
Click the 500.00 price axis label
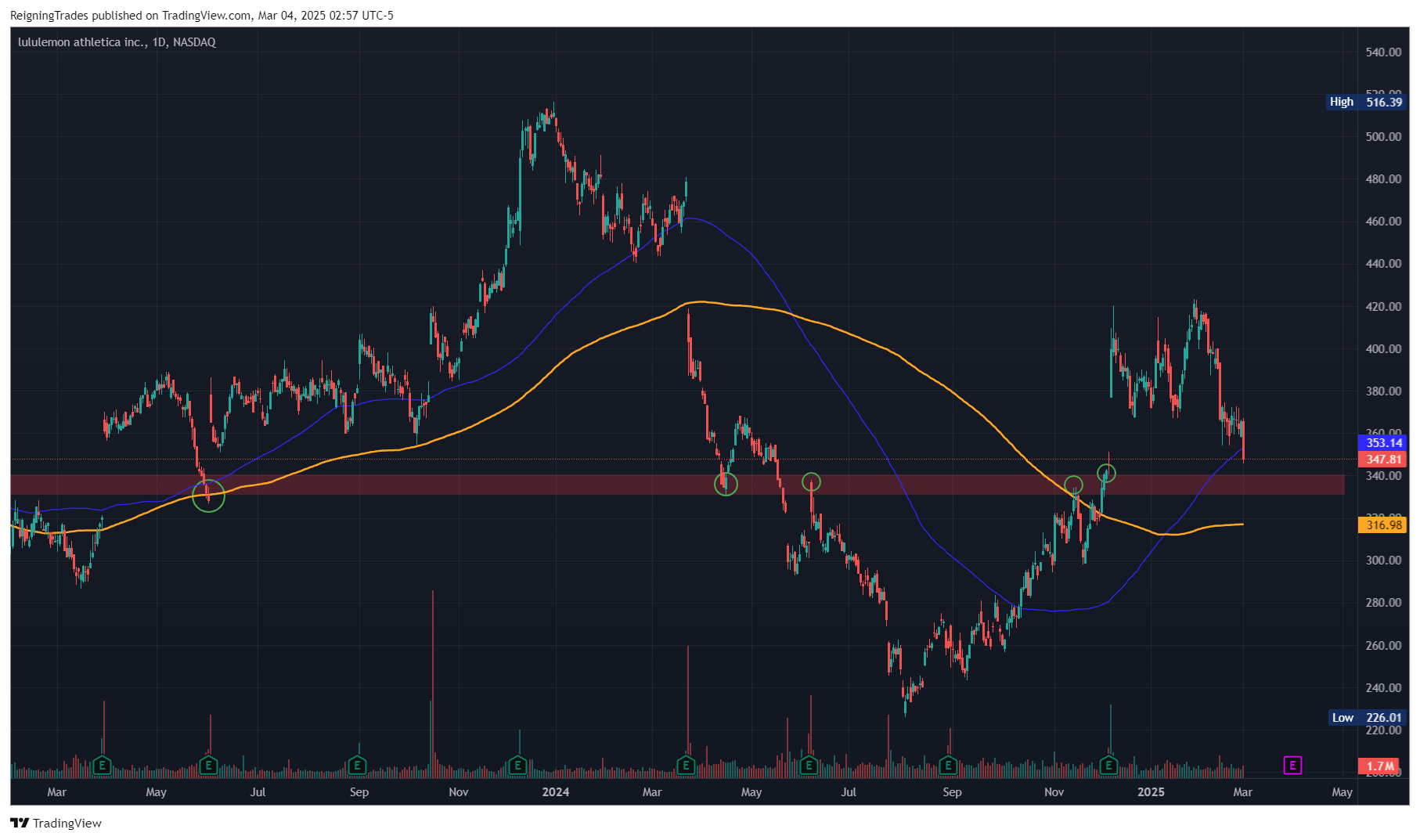point(1383,137)
